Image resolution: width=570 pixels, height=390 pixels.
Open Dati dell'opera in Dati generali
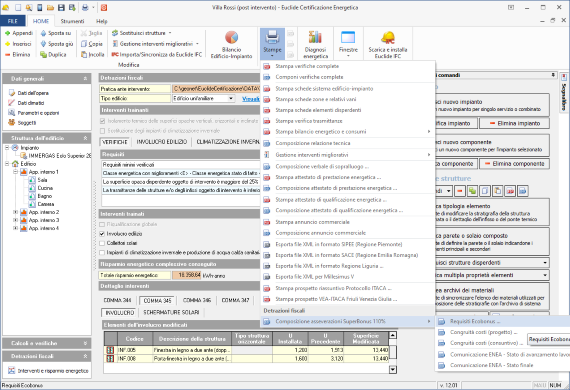pyautogui.click(x=29, y=93)
